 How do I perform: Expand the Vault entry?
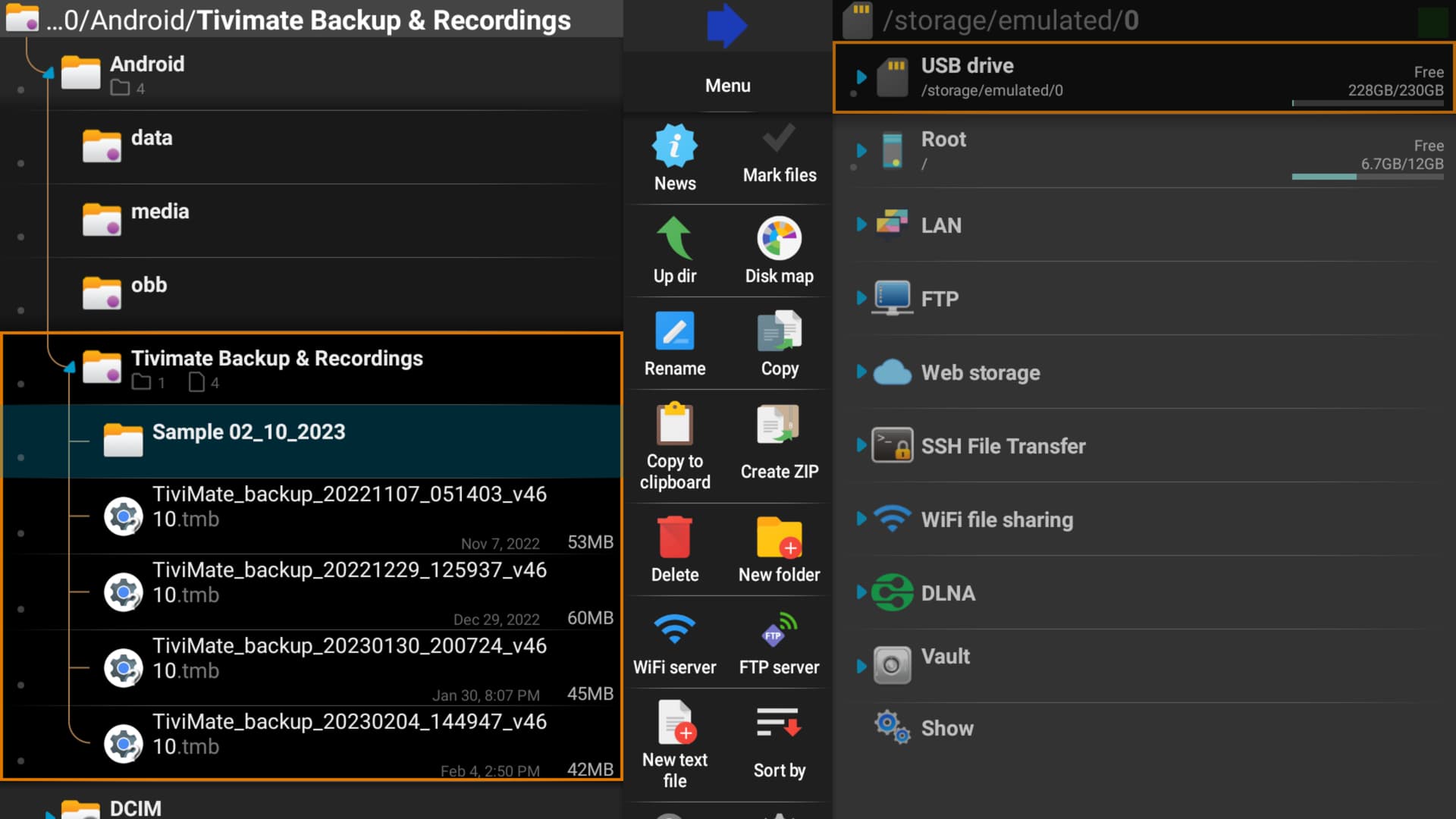(861, 666)
